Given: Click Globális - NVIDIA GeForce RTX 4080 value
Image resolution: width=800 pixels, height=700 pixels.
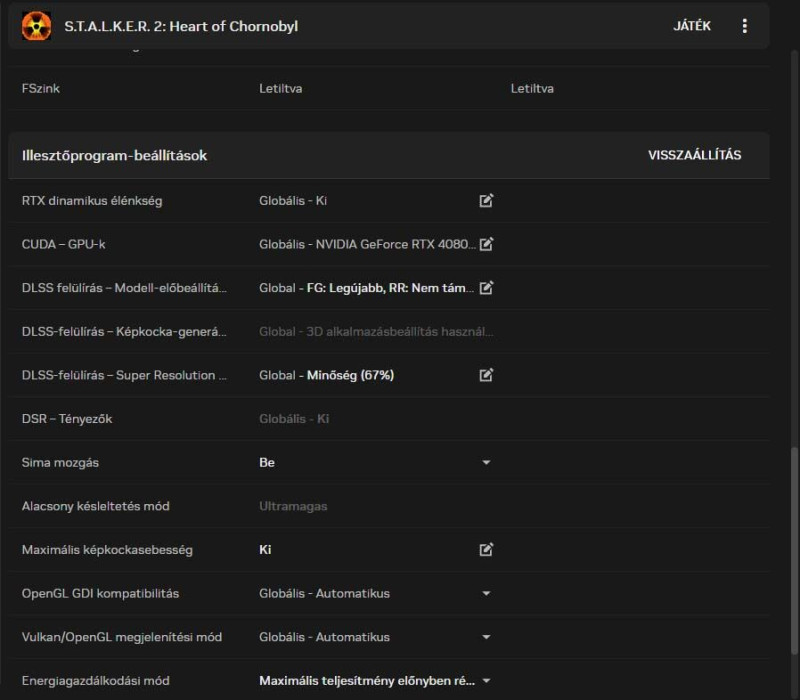Looking at the screenshot, I should pos(367,244).
